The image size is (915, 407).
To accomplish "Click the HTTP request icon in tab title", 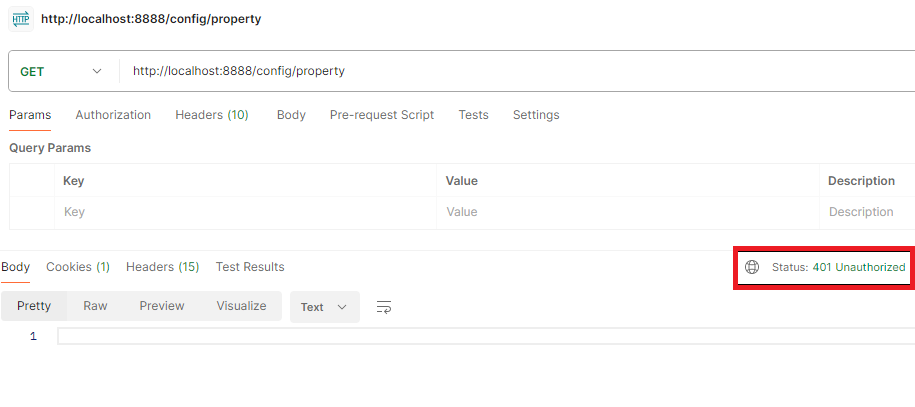I will [20, 18].
